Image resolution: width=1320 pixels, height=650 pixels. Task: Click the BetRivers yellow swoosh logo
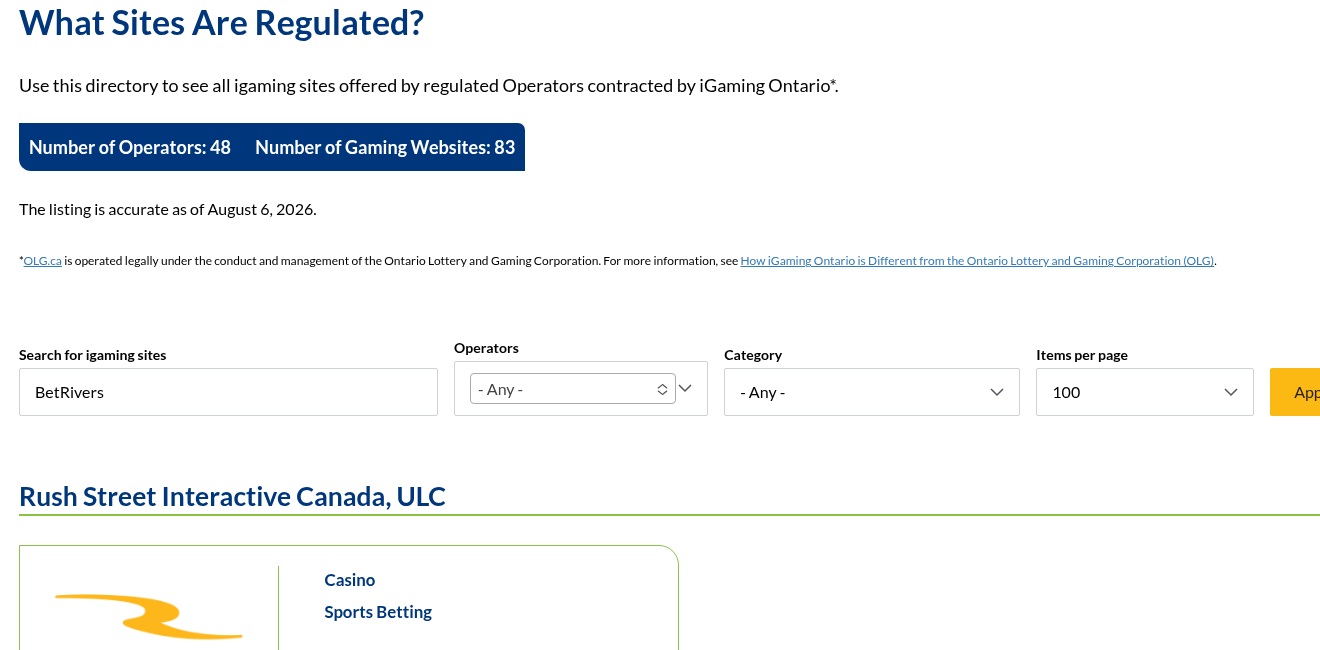pos(148,616)
